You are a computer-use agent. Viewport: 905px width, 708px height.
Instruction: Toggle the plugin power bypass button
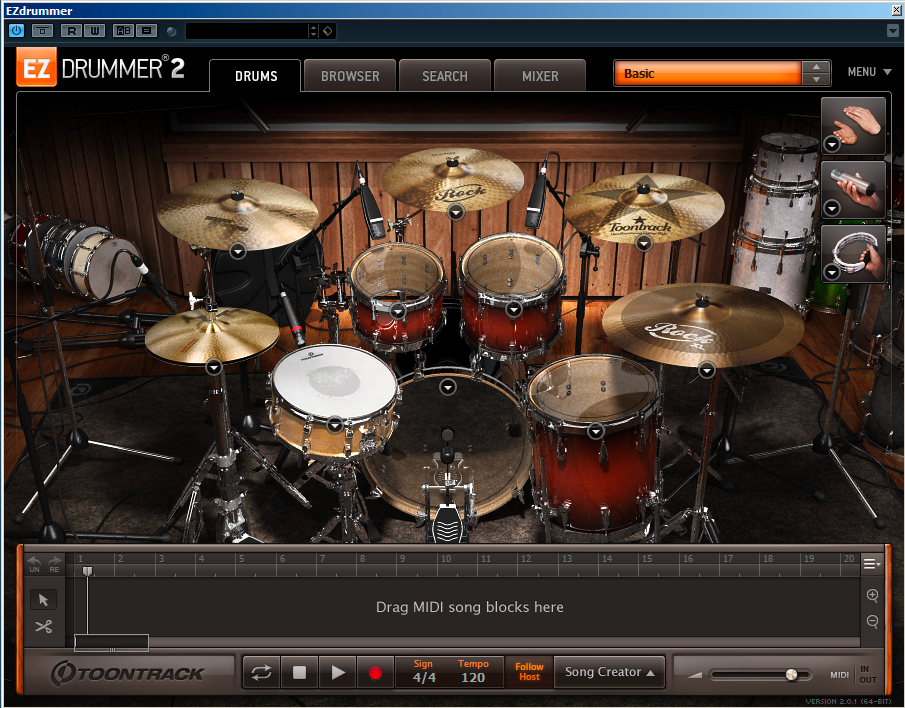pyautogui.click(x=16, y=31)
